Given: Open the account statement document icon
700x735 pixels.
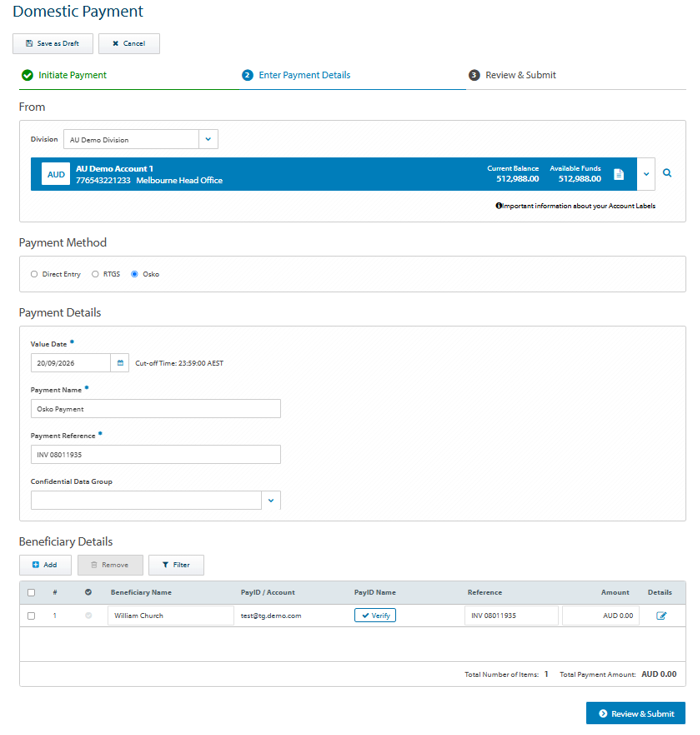Looking at the screenshot, I should [619, 174].
